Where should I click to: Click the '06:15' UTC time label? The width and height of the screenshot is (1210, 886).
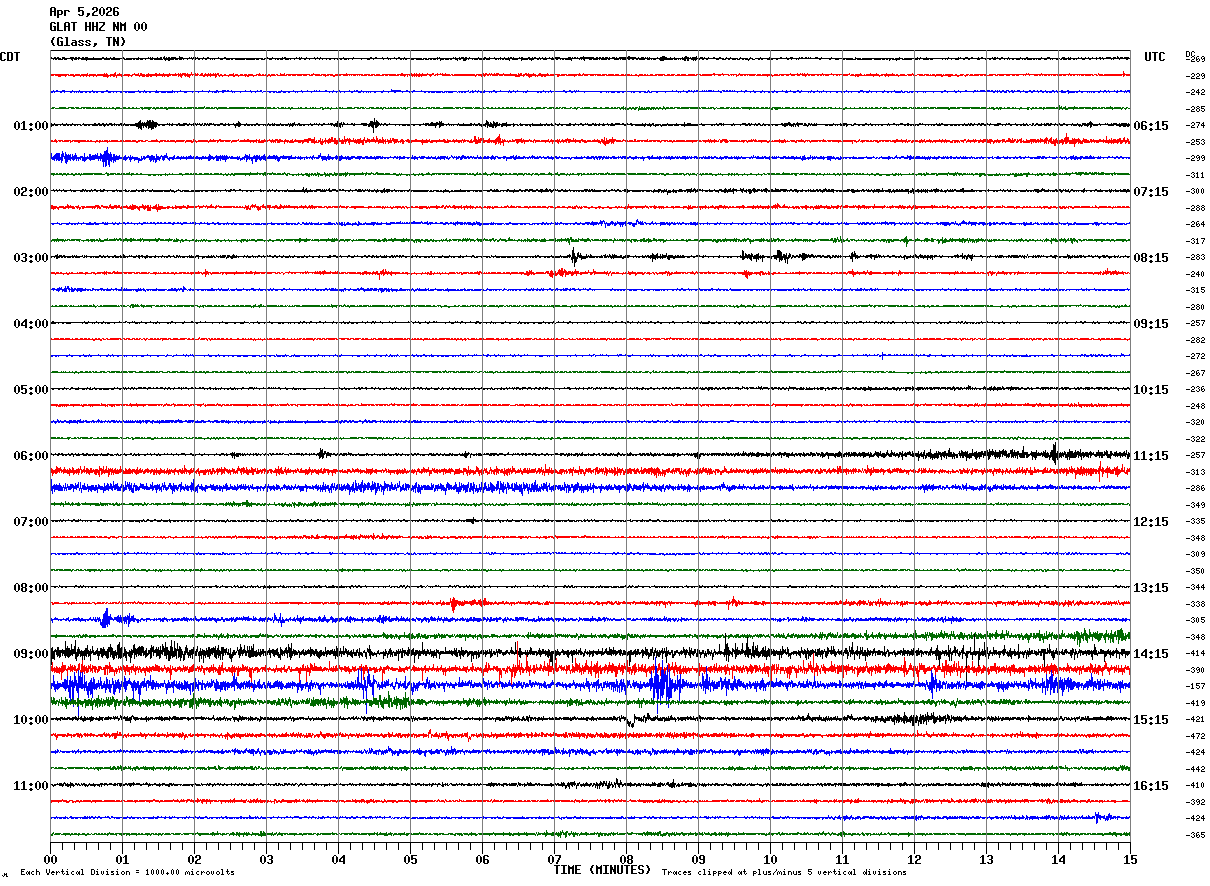coord(1152,126)
